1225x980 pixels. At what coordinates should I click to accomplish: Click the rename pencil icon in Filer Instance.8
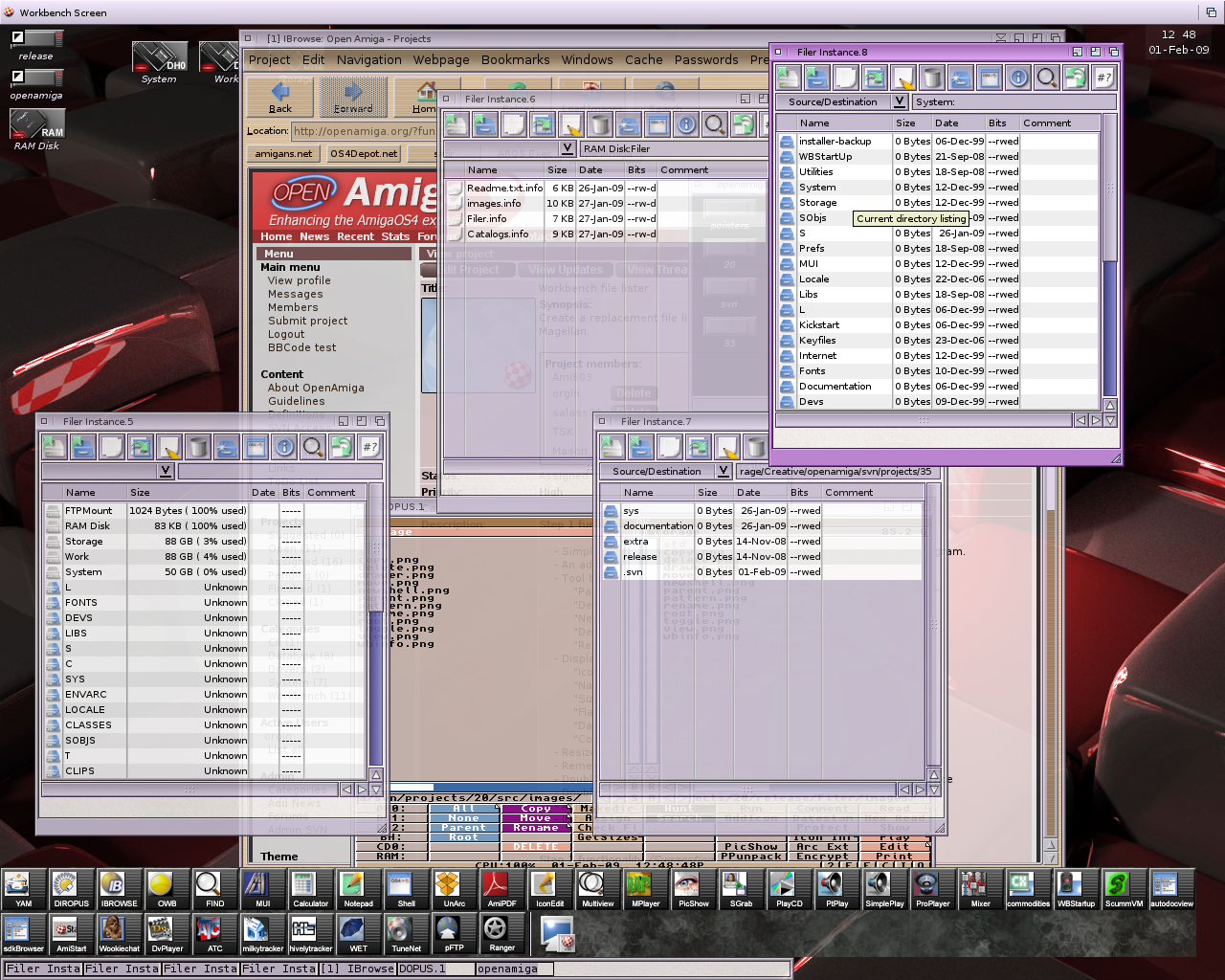click(x=903, y=78)
